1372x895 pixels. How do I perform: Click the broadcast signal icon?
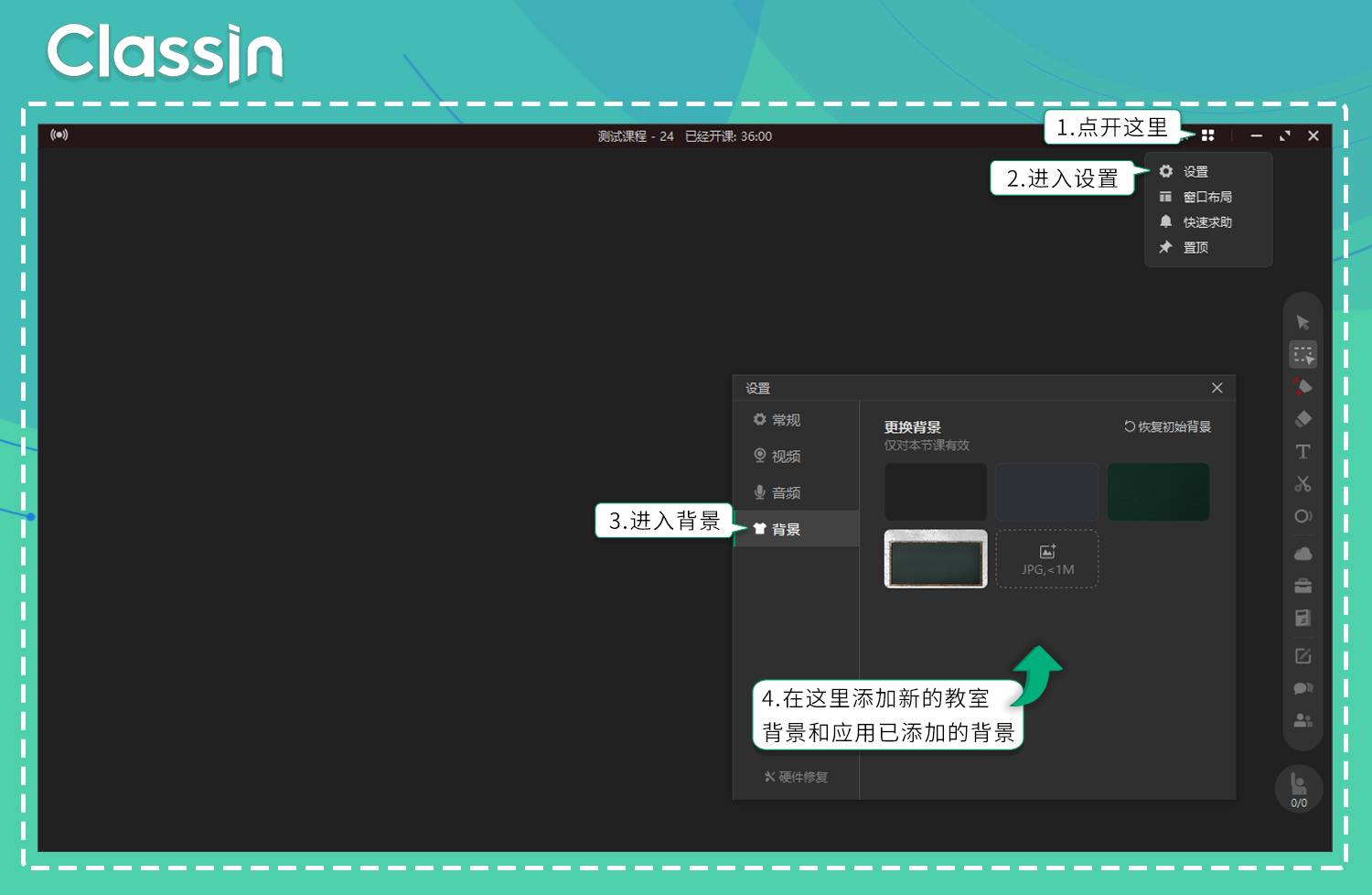[x=59, y=135]
